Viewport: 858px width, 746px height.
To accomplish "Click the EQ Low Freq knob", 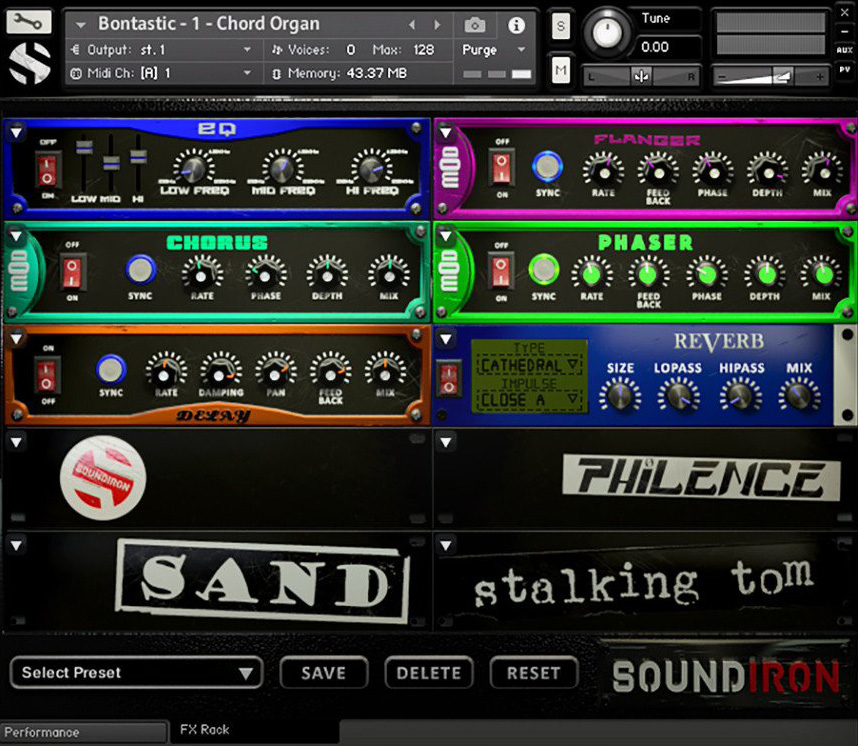I will click(x=194, y=168).
